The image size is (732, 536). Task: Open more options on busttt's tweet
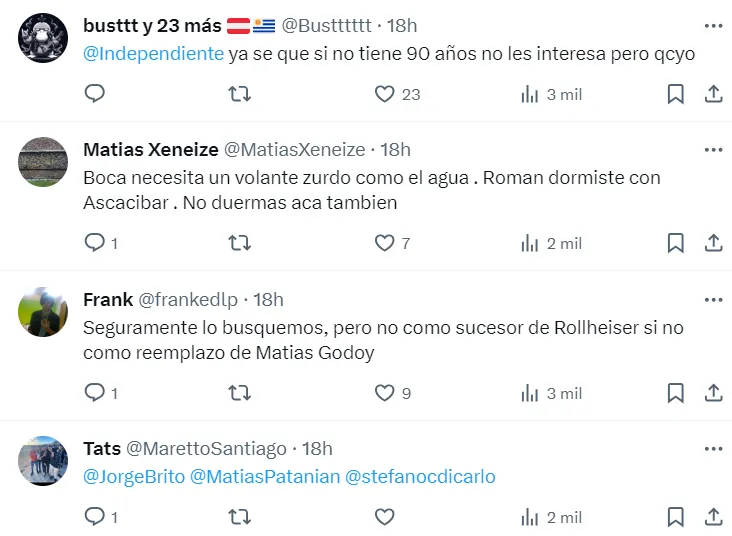pyautogui.click(x=713, y=25)
